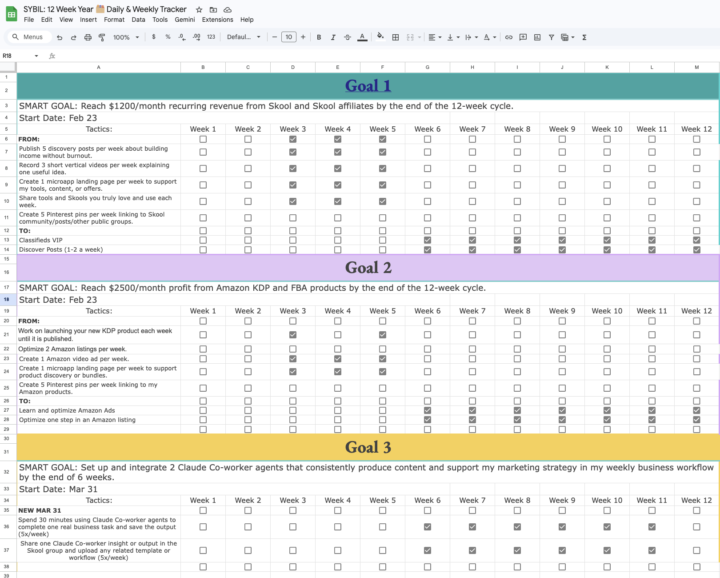Select the Goal 3 heading cell
Image resolution: width=720 pixels, height=578 pixels.
368,447
